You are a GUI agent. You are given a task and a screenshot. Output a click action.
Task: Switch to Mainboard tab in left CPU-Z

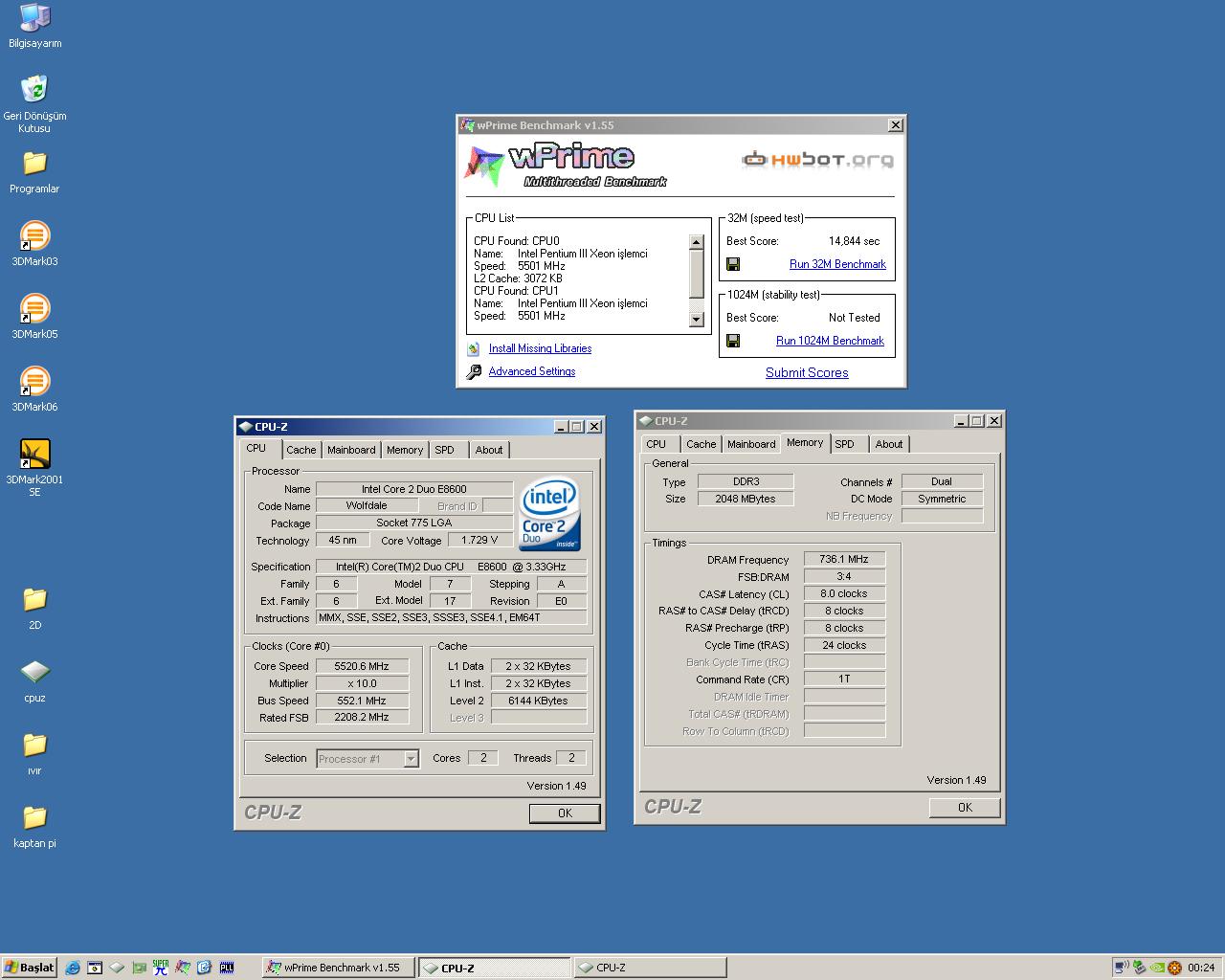(351, 450)
